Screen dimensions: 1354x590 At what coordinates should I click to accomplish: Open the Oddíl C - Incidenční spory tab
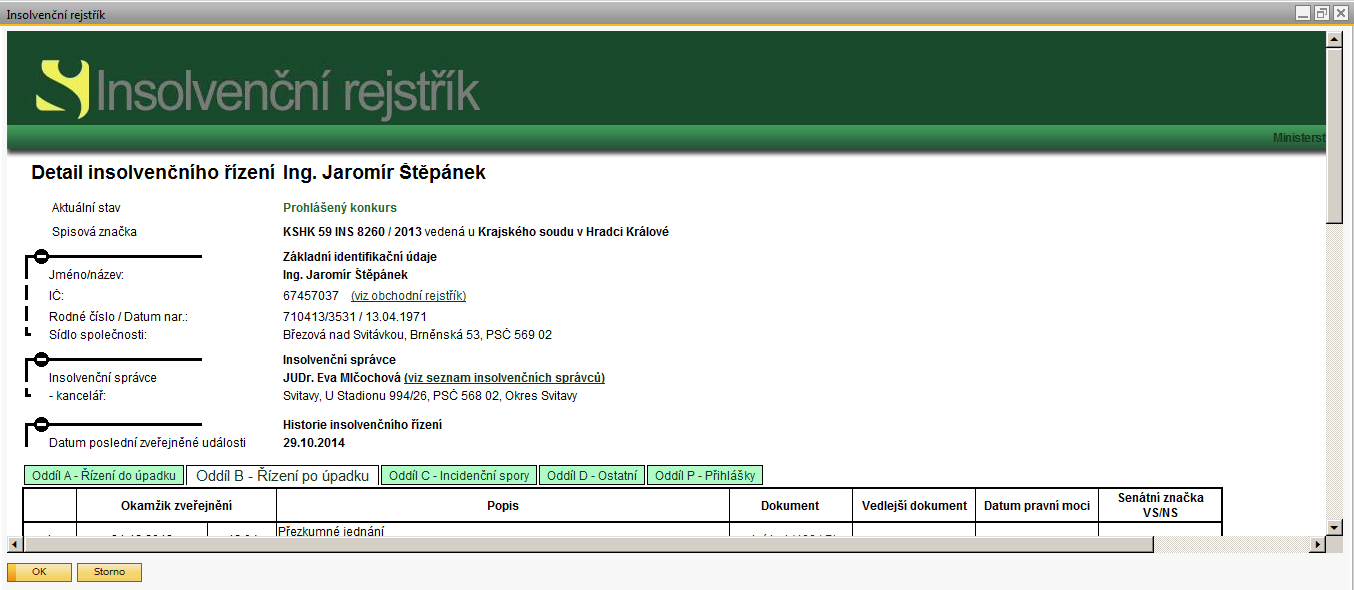click(x=459, y=476)
